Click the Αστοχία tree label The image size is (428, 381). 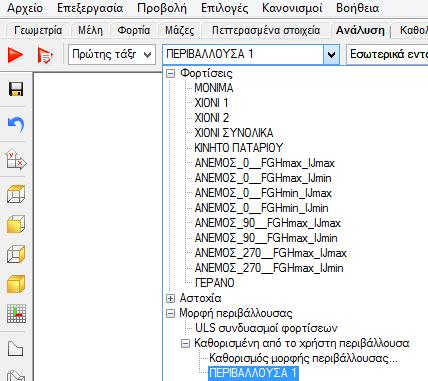click(x=200, y=298)
